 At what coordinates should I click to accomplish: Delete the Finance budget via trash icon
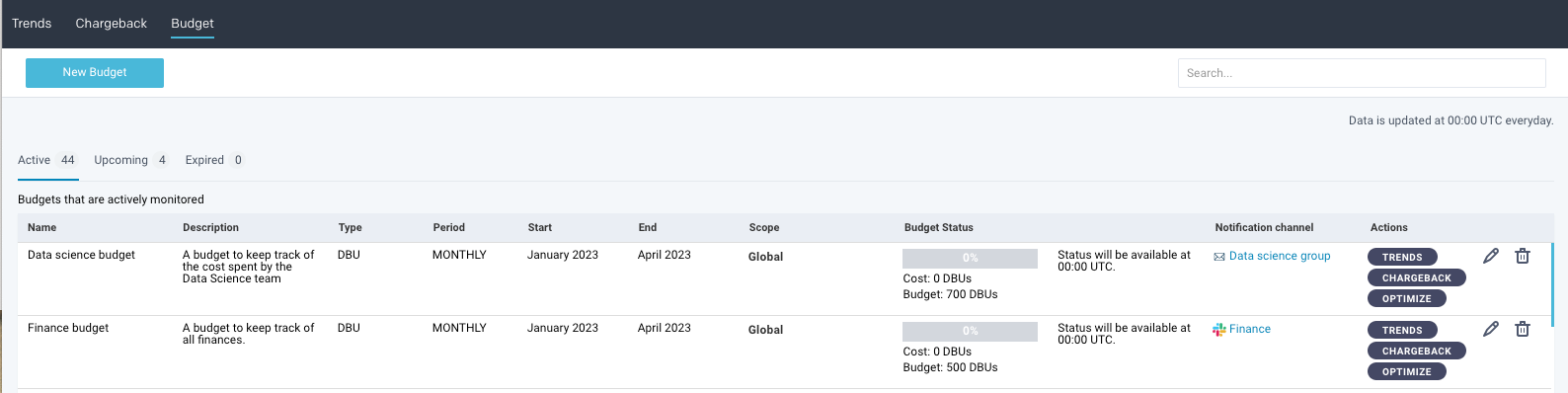(1523, 329)
